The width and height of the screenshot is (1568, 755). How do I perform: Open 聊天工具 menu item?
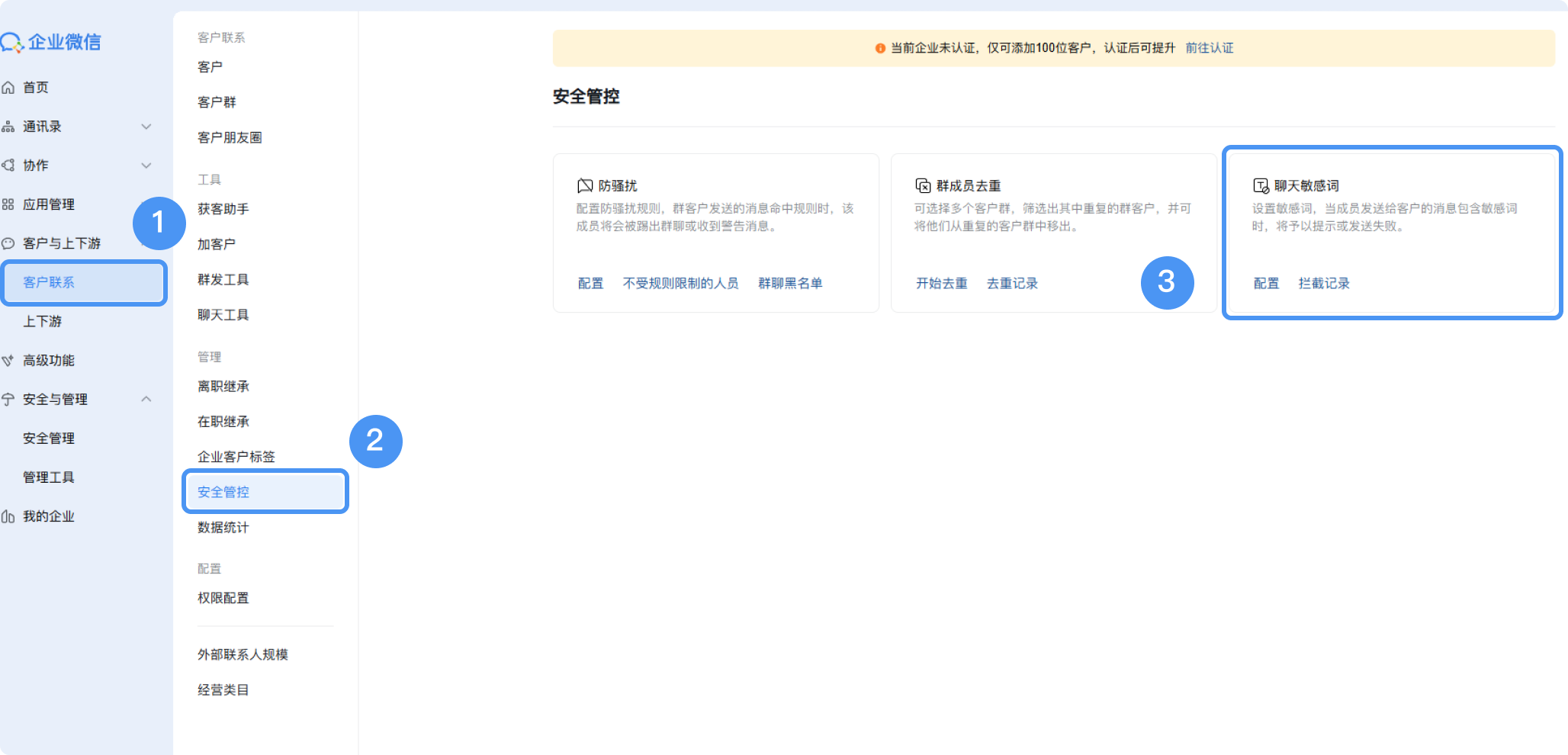(223, 315)
